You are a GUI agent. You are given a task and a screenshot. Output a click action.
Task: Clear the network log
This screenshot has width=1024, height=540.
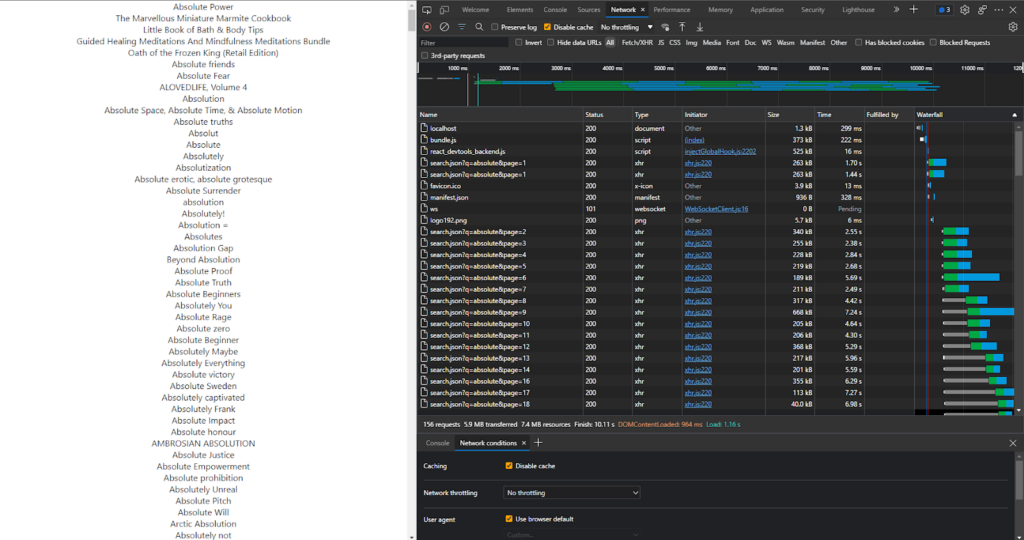click(x=444, y=27)
